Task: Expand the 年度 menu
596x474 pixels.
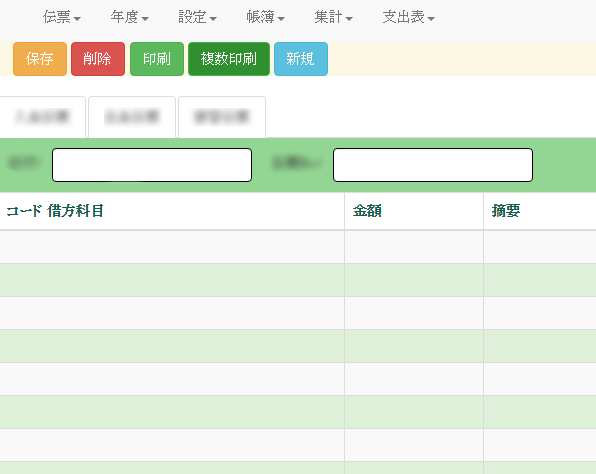Action: 130,17
